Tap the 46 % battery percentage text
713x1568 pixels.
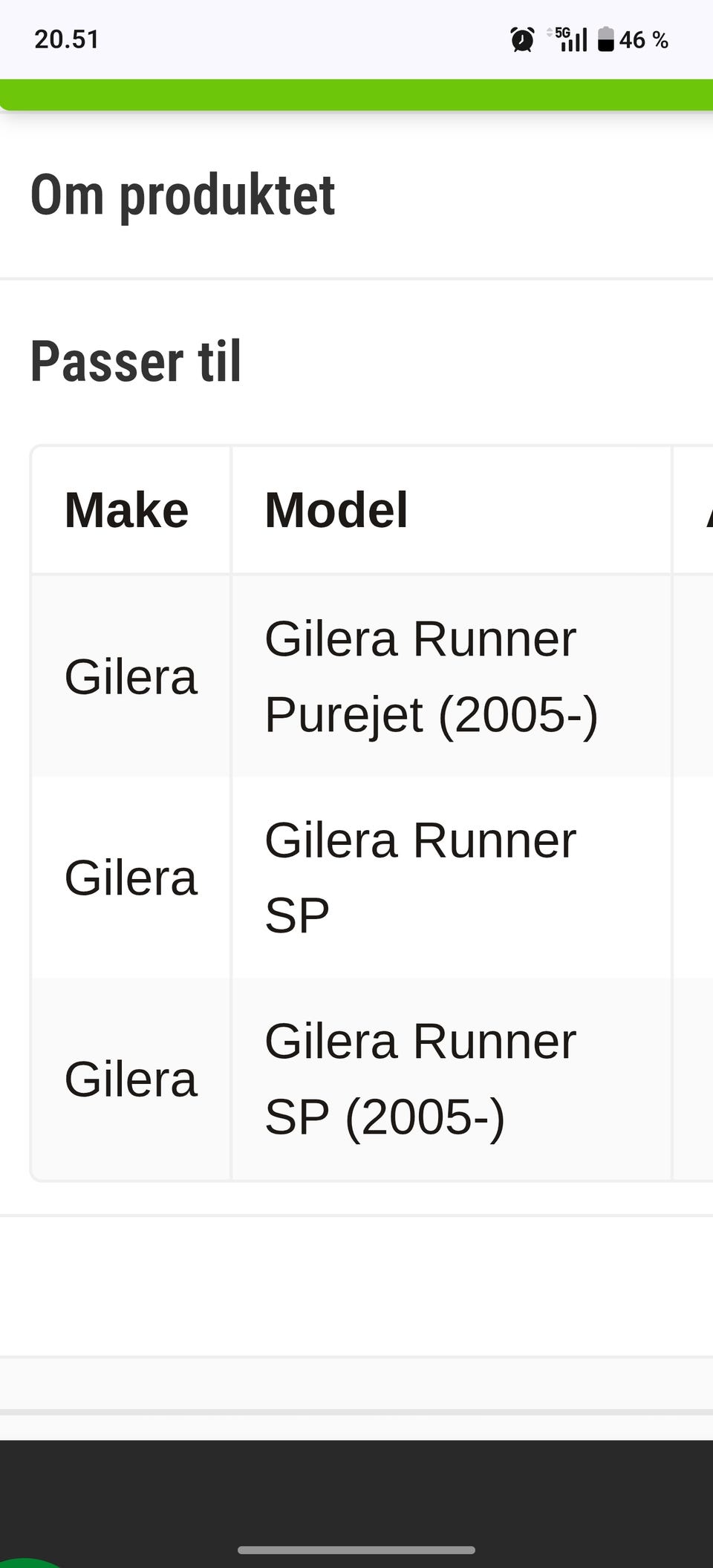coord(644,40)
